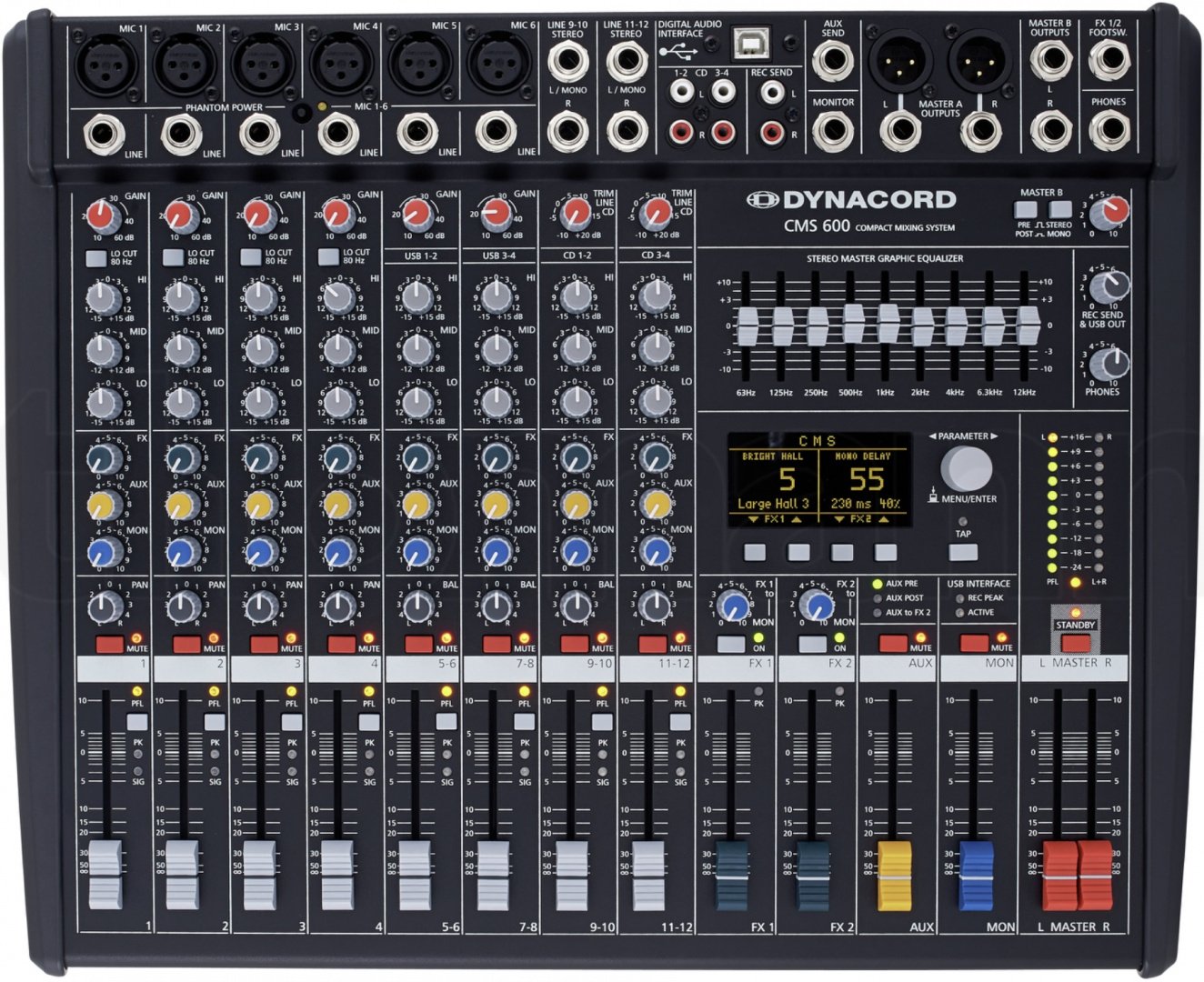
Task: Enable the PFL button on channel 2
Action: point(215,722)
